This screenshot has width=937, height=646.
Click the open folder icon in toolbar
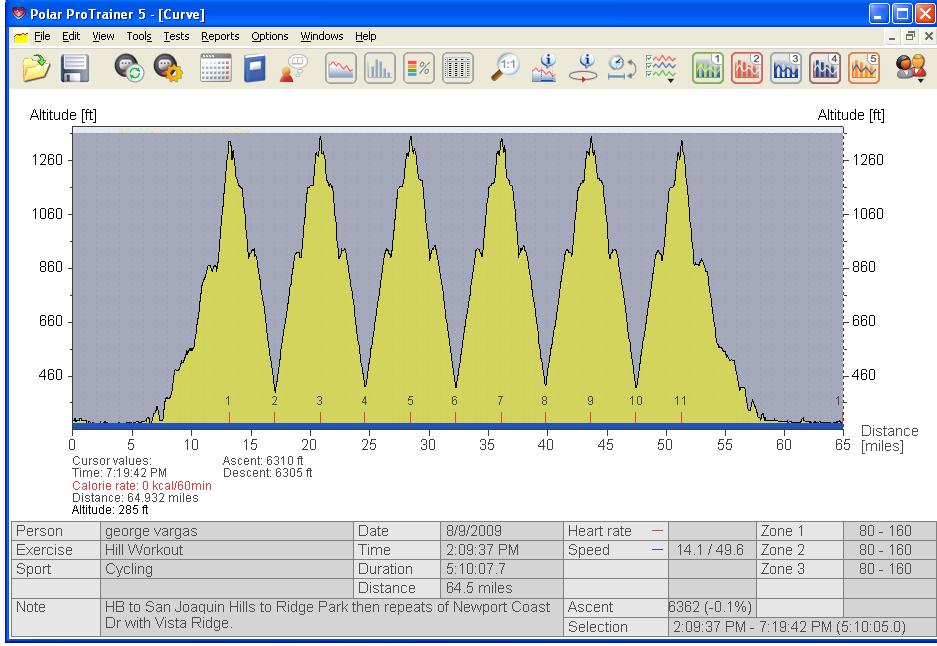pos(36,68)
